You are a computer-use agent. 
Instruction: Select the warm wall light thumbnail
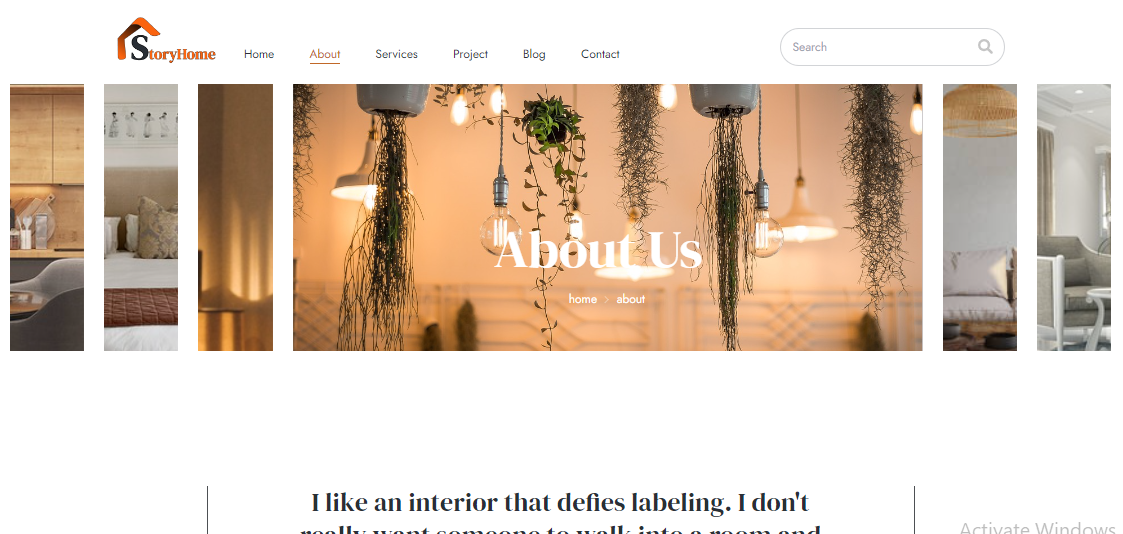(x=235, y=218)
